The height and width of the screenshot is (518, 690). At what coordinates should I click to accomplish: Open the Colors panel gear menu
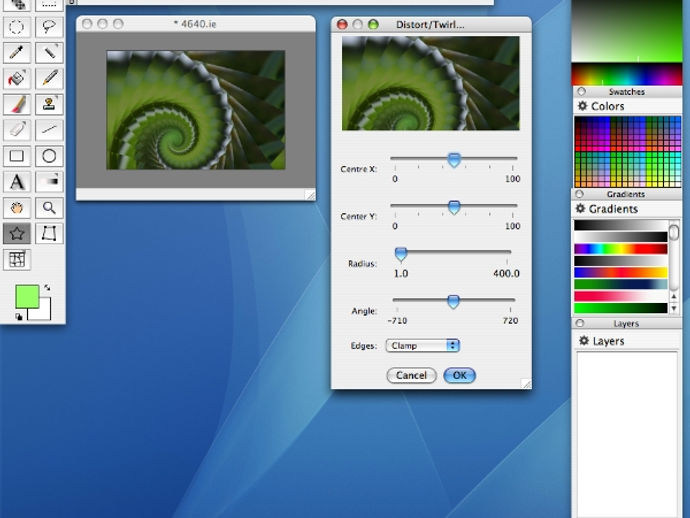point(583,106)
